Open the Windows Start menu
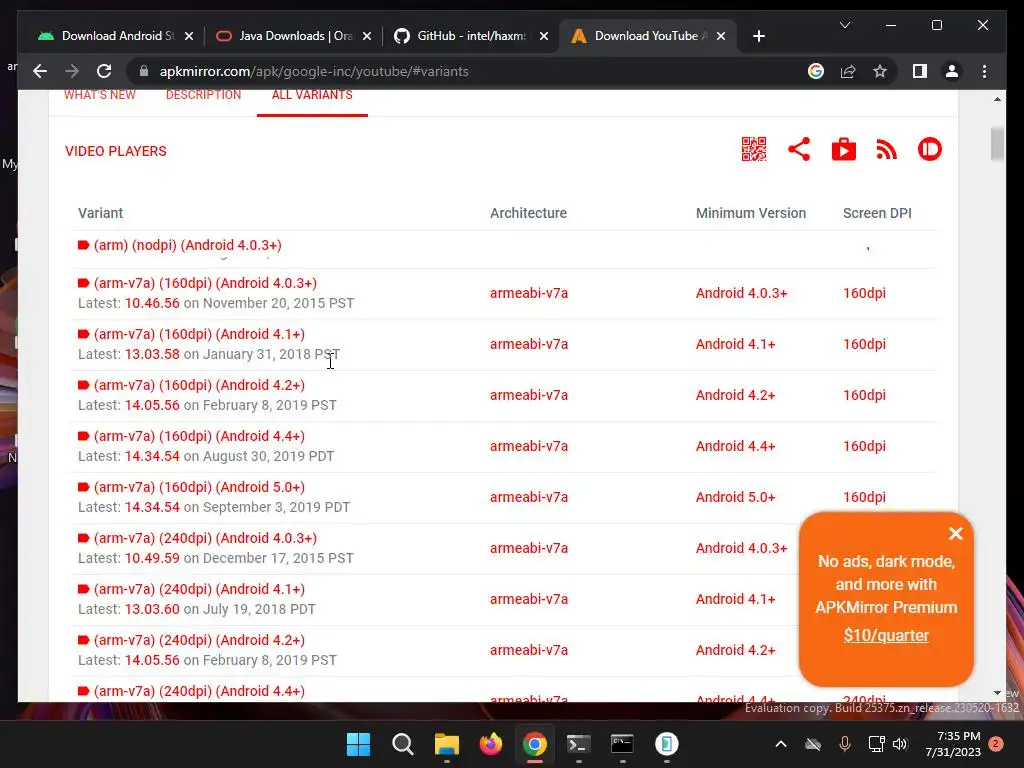This screenshot has width=1024, height=768. point(358,744)
